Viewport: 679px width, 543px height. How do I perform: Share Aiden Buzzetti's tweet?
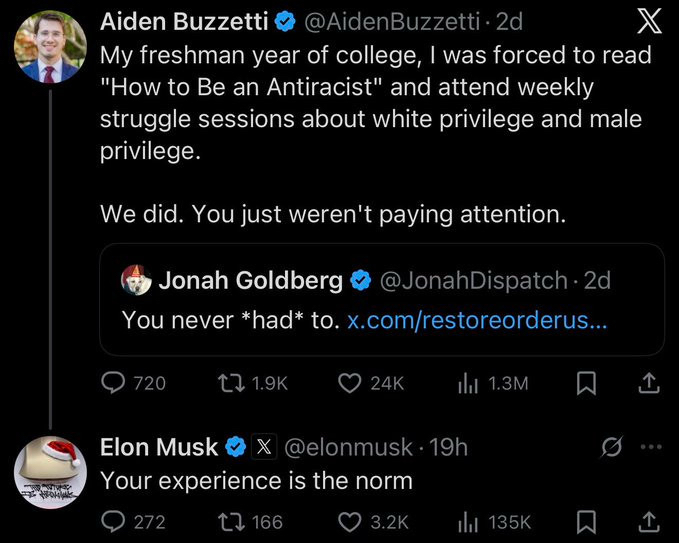click(x=648, y=382)
